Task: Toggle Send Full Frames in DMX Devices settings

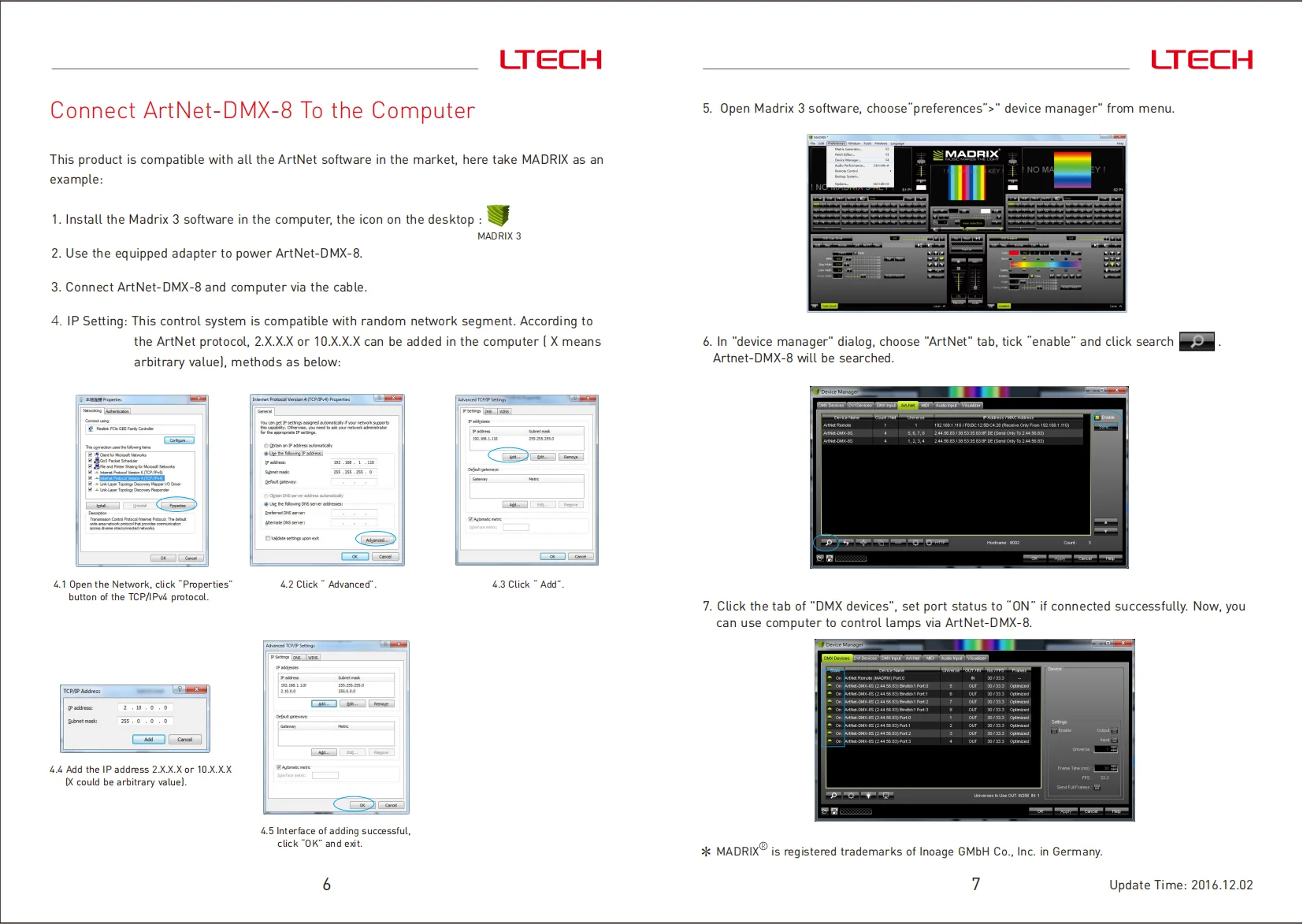Action: coord(1097,787)
